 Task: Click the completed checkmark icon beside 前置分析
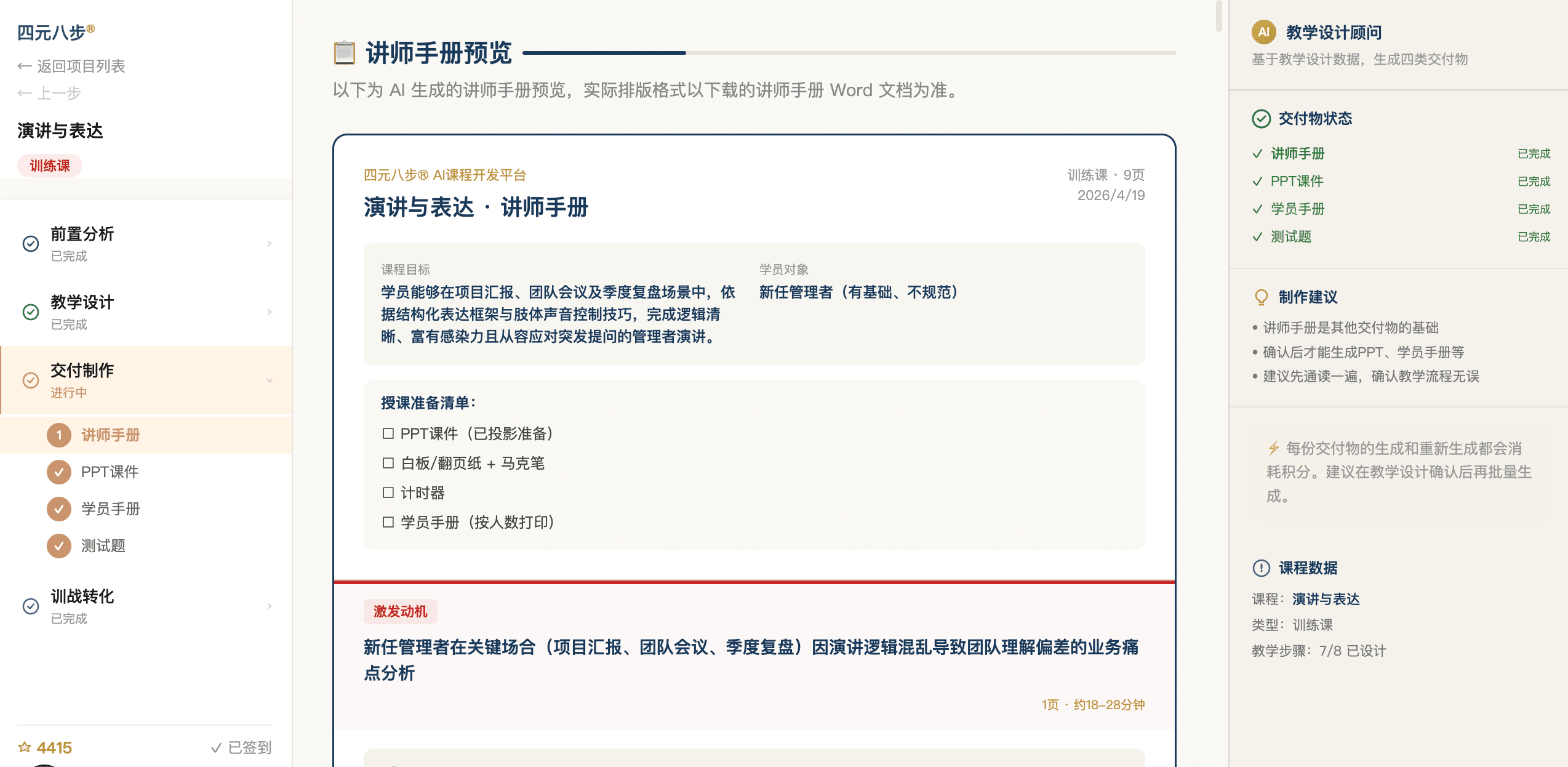pyautogui.click(x=31, y=244)
